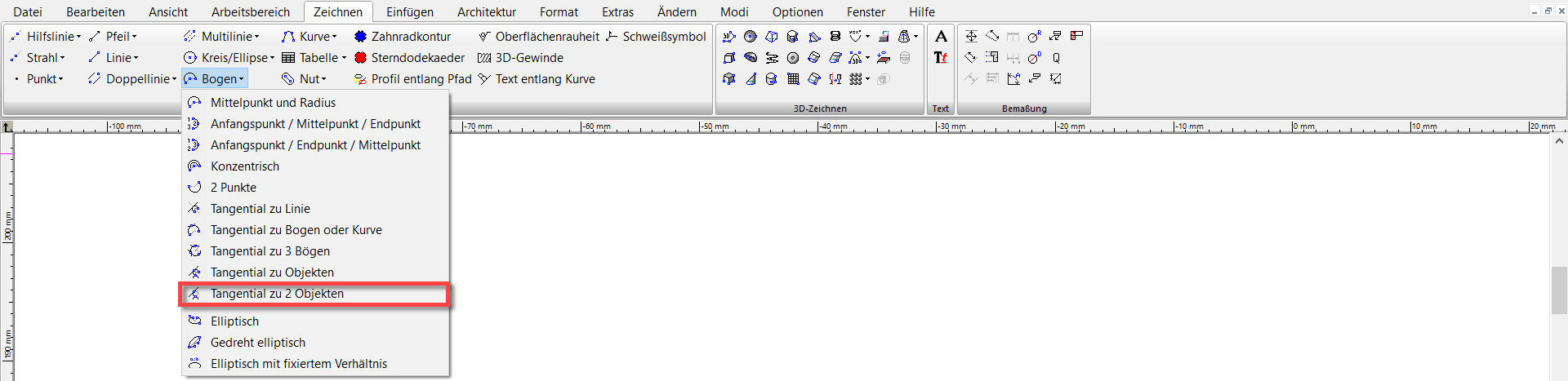The height and width of the screenshot is (381, 1568).
Task: Choose Konzentrisch arc option
Action: [x=315, y=166]
